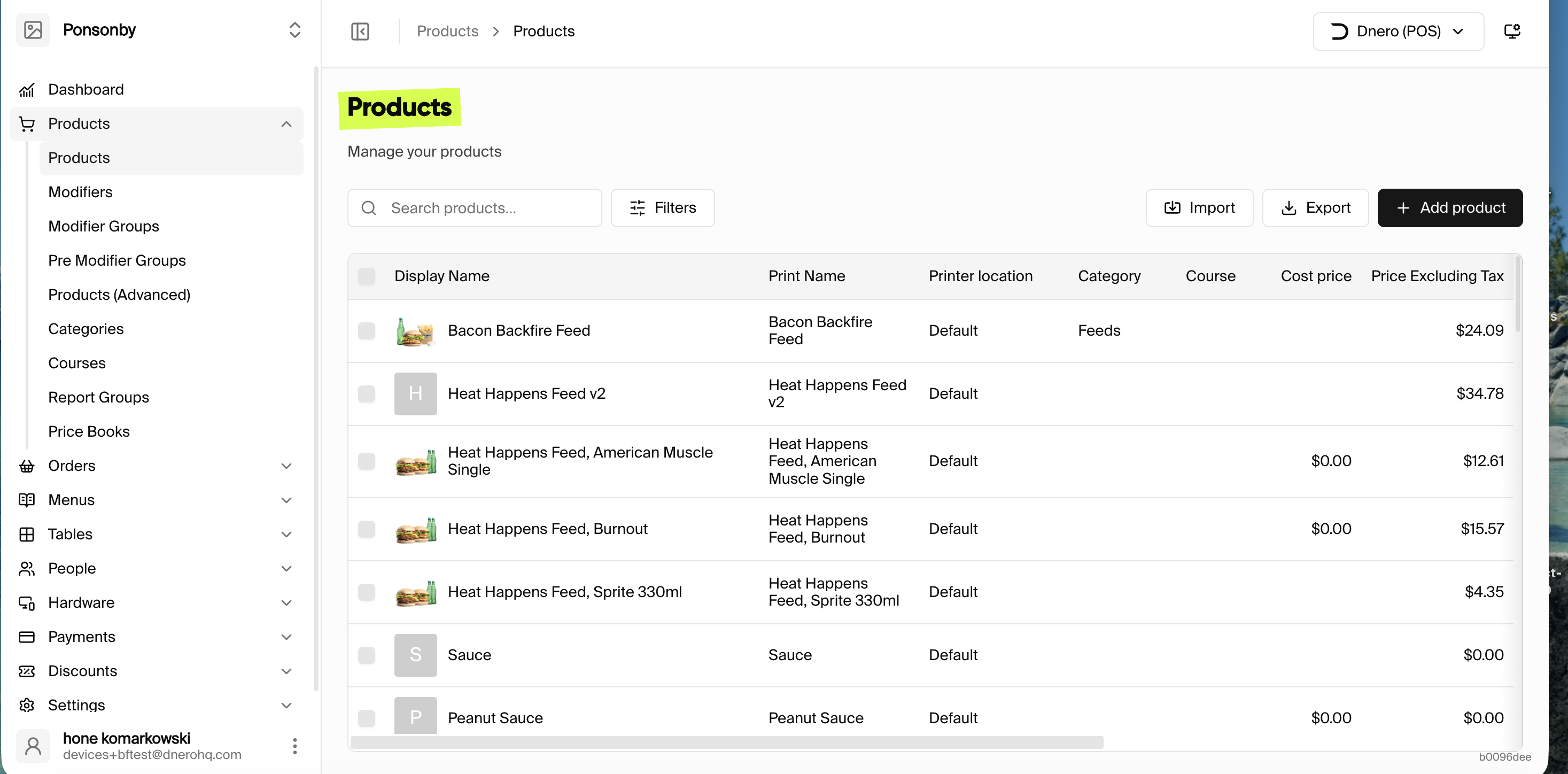Click the Ponsonby store image icon
Image resolution: width=1568 pixels, height=774 pixels.
point(33,30)
